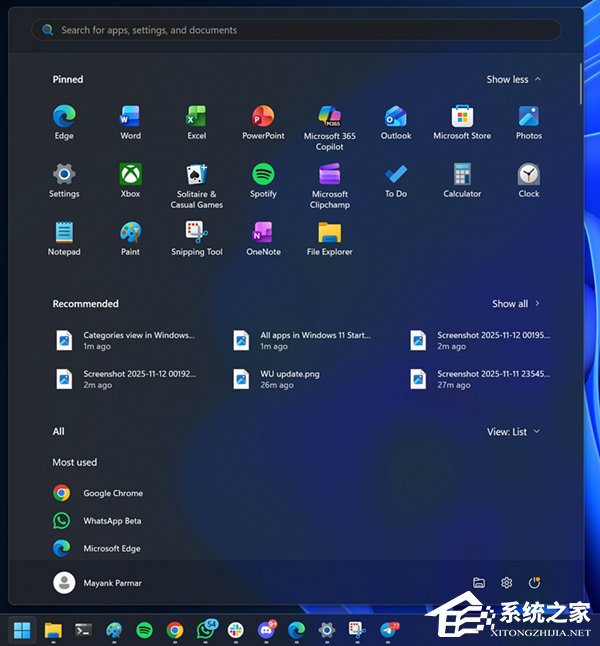This screenshot has height=646, width=600.
Task: Open Mayank Parmar user profile
Action: [x=97, y=583]
